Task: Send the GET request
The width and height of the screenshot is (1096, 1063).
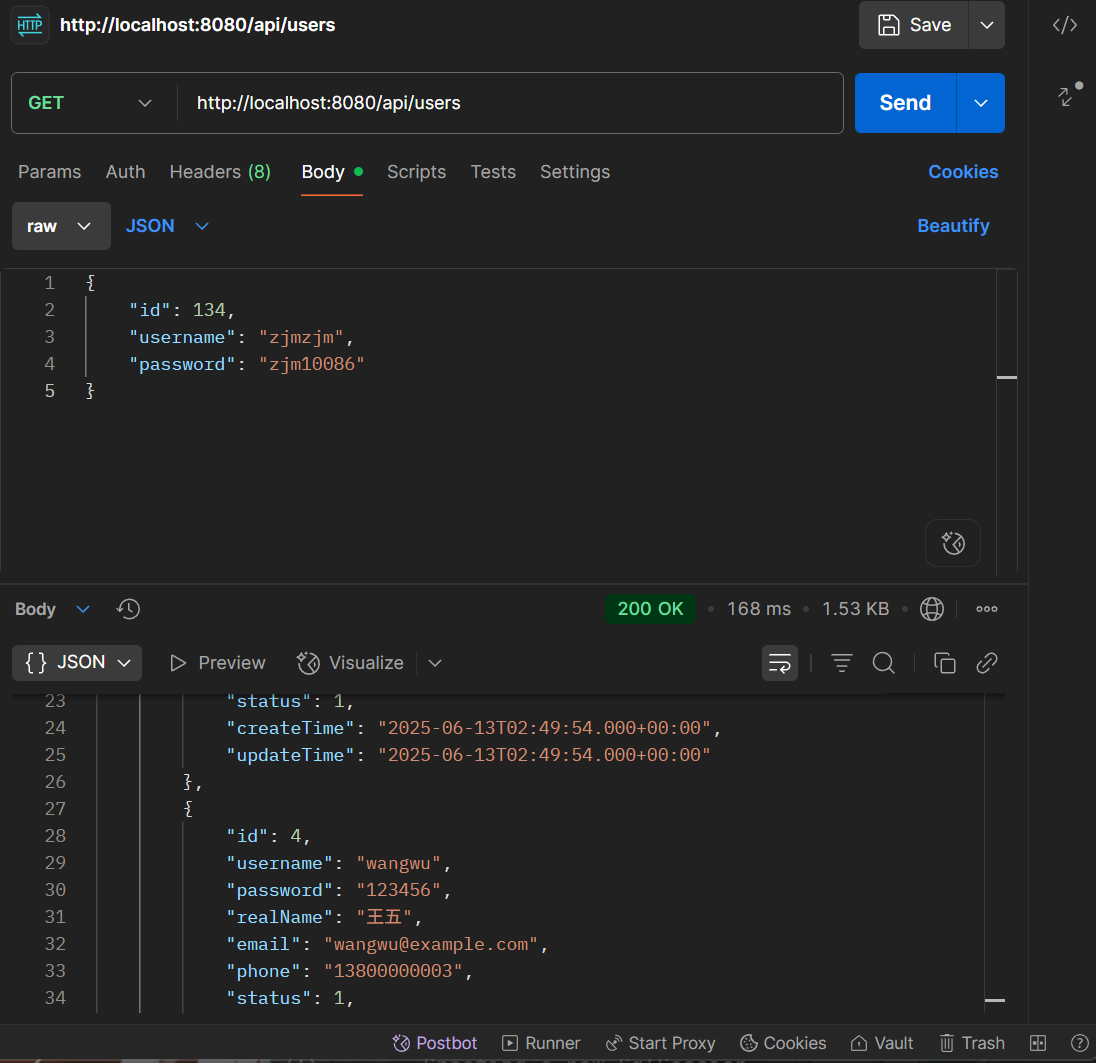Action: pos(905,103)
